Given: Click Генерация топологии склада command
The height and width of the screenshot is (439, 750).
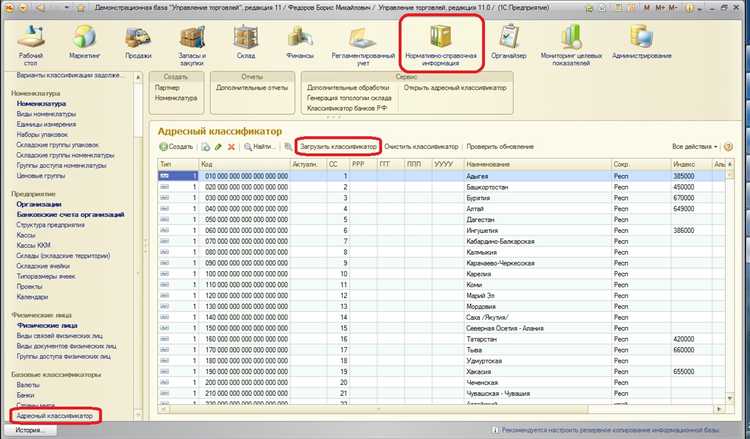Looking at the screenshot, I should point(349,98).
